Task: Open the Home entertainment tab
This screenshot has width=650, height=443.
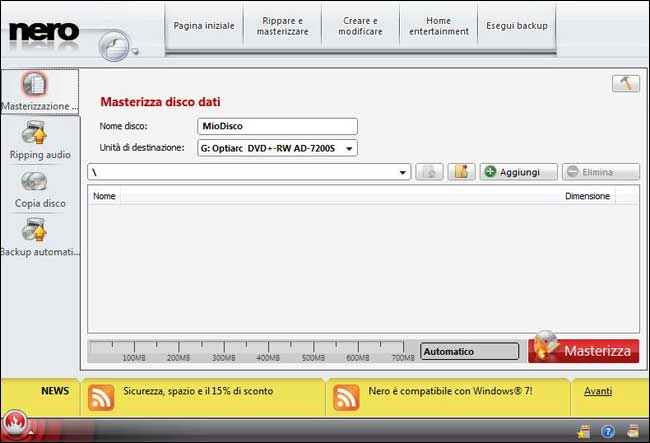Action: [438, 25]
